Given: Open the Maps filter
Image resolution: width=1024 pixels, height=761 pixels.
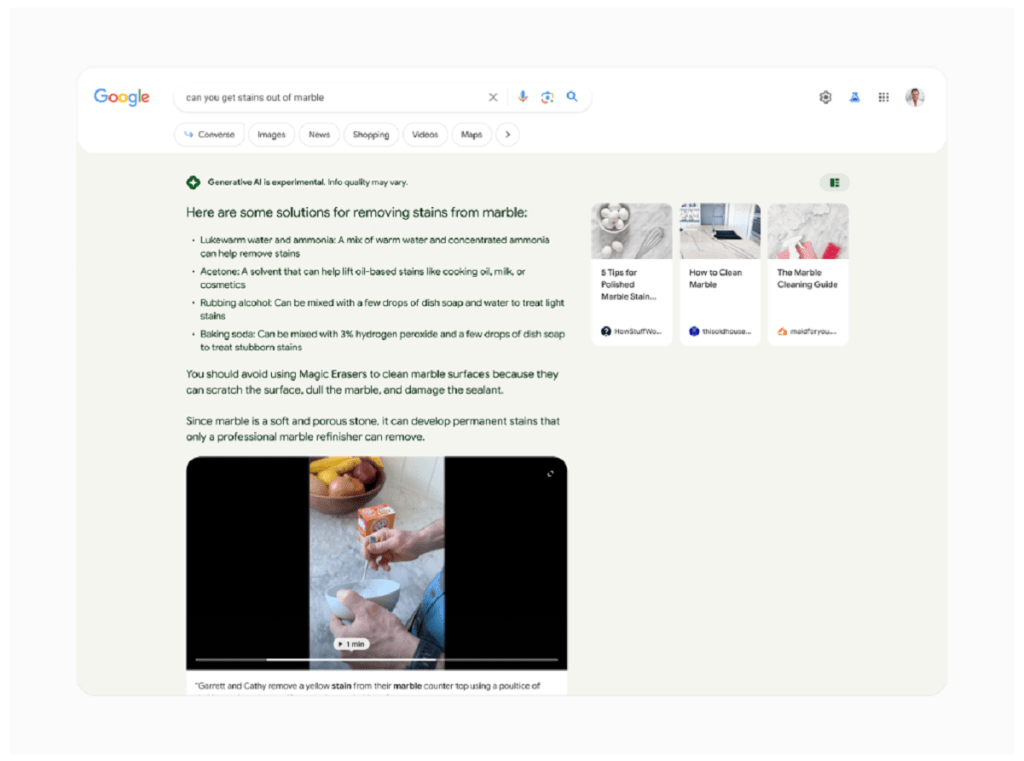Looking at the screenshot, I should pos(471,134).
